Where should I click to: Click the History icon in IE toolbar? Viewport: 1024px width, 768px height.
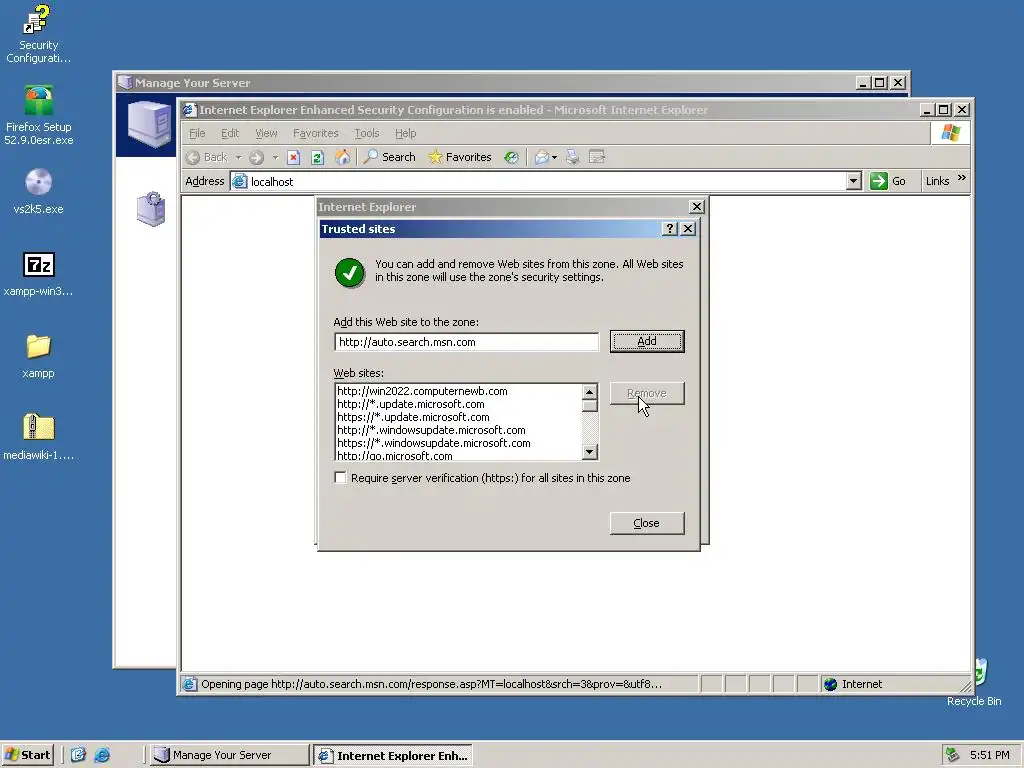511,157
